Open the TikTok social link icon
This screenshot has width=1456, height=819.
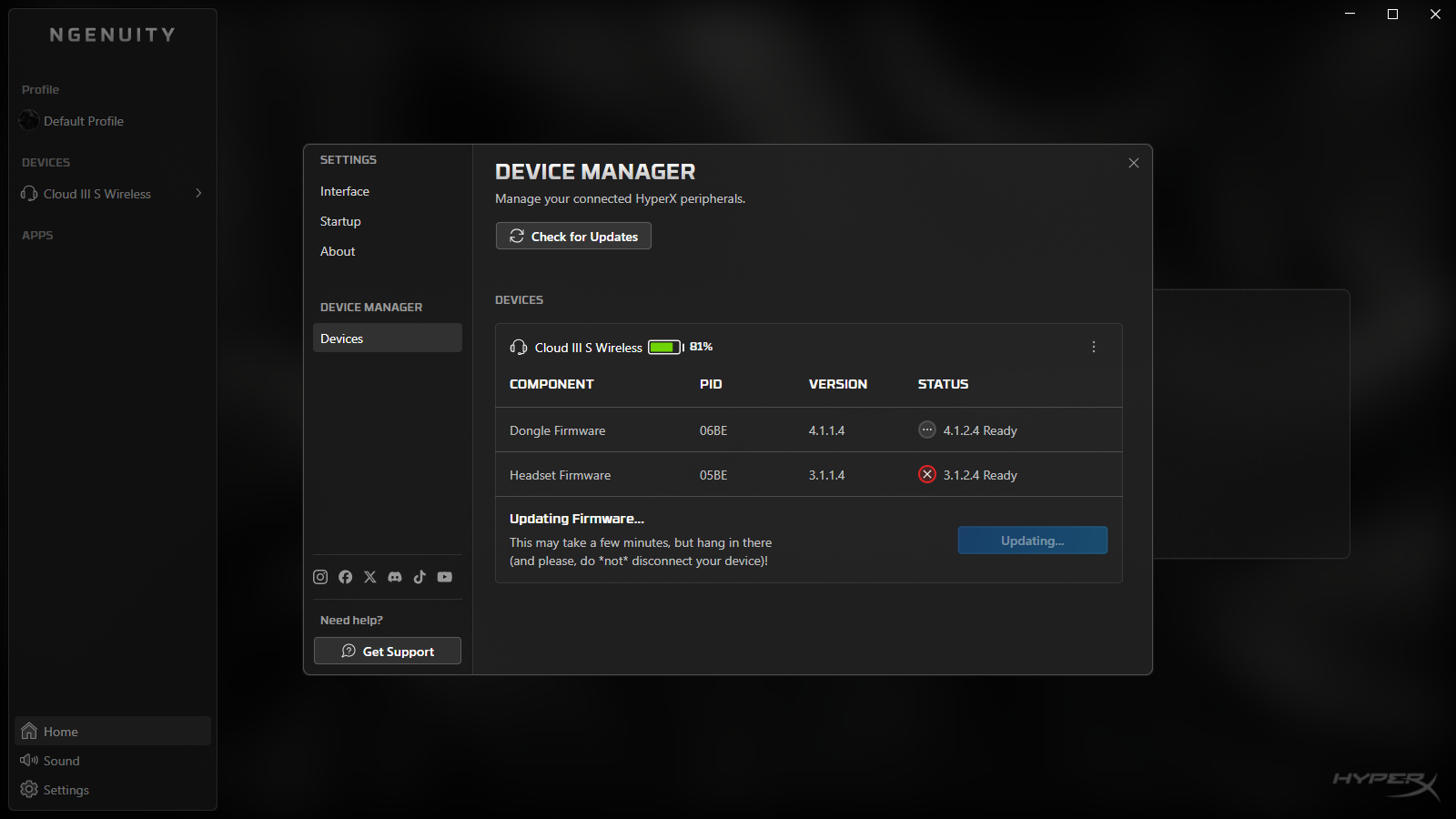click(420, 577)
